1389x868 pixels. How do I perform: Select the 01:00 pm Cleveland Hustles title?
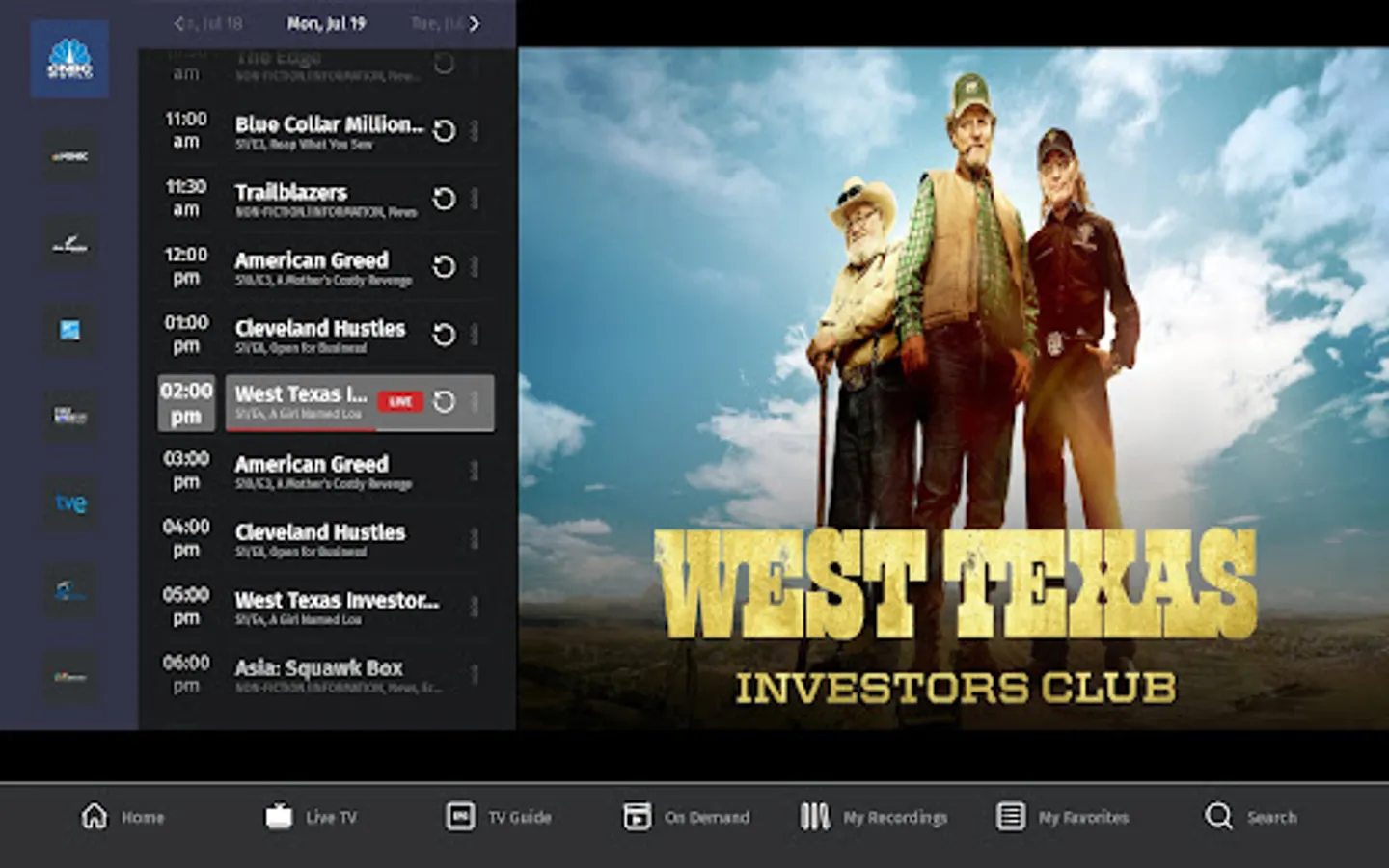(x=320, y=328)
